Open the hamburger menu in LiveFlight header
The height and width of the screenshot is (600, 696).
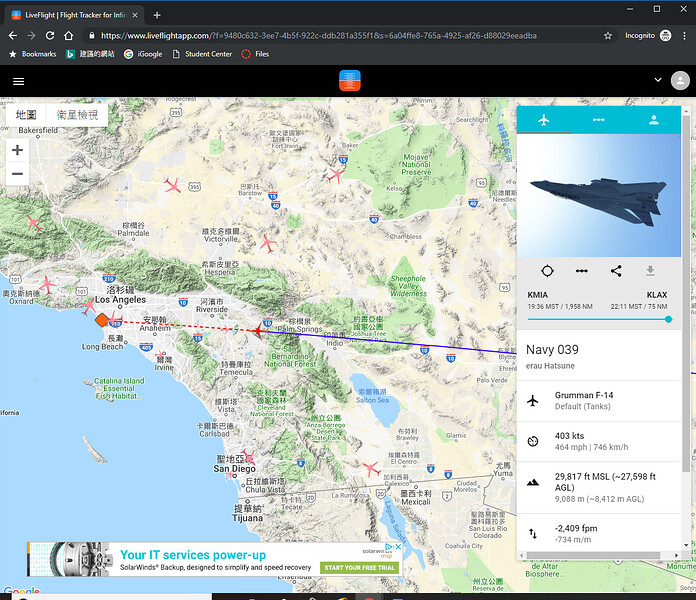pos(19,81)
